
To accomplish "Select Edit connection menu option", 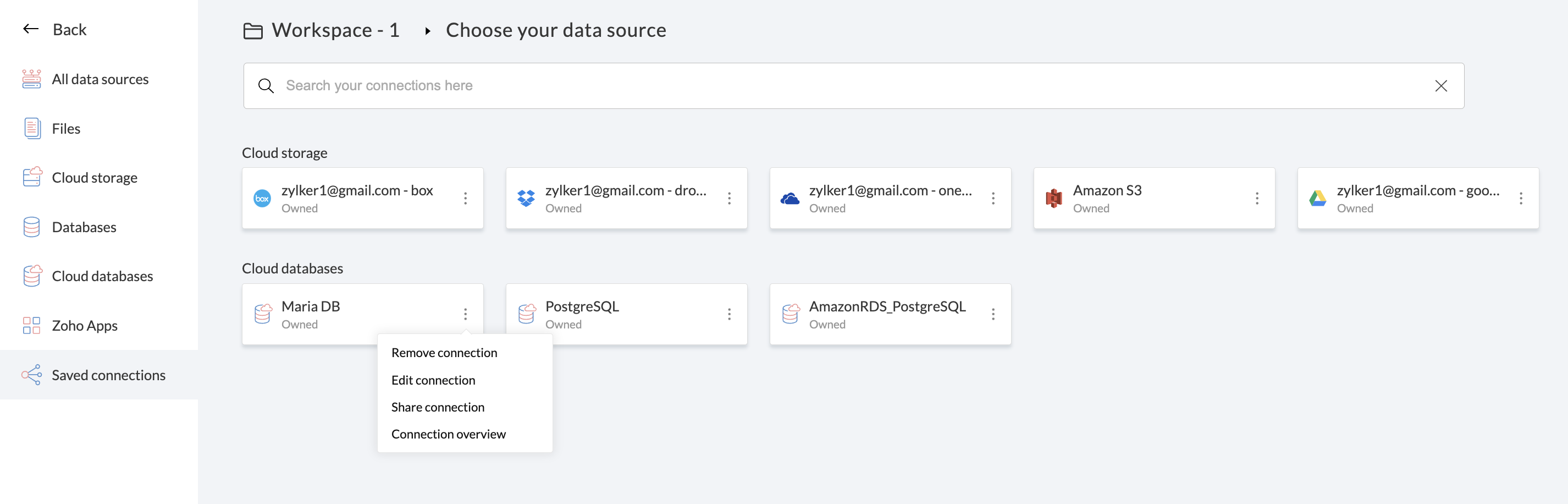I will coord(433,380).
